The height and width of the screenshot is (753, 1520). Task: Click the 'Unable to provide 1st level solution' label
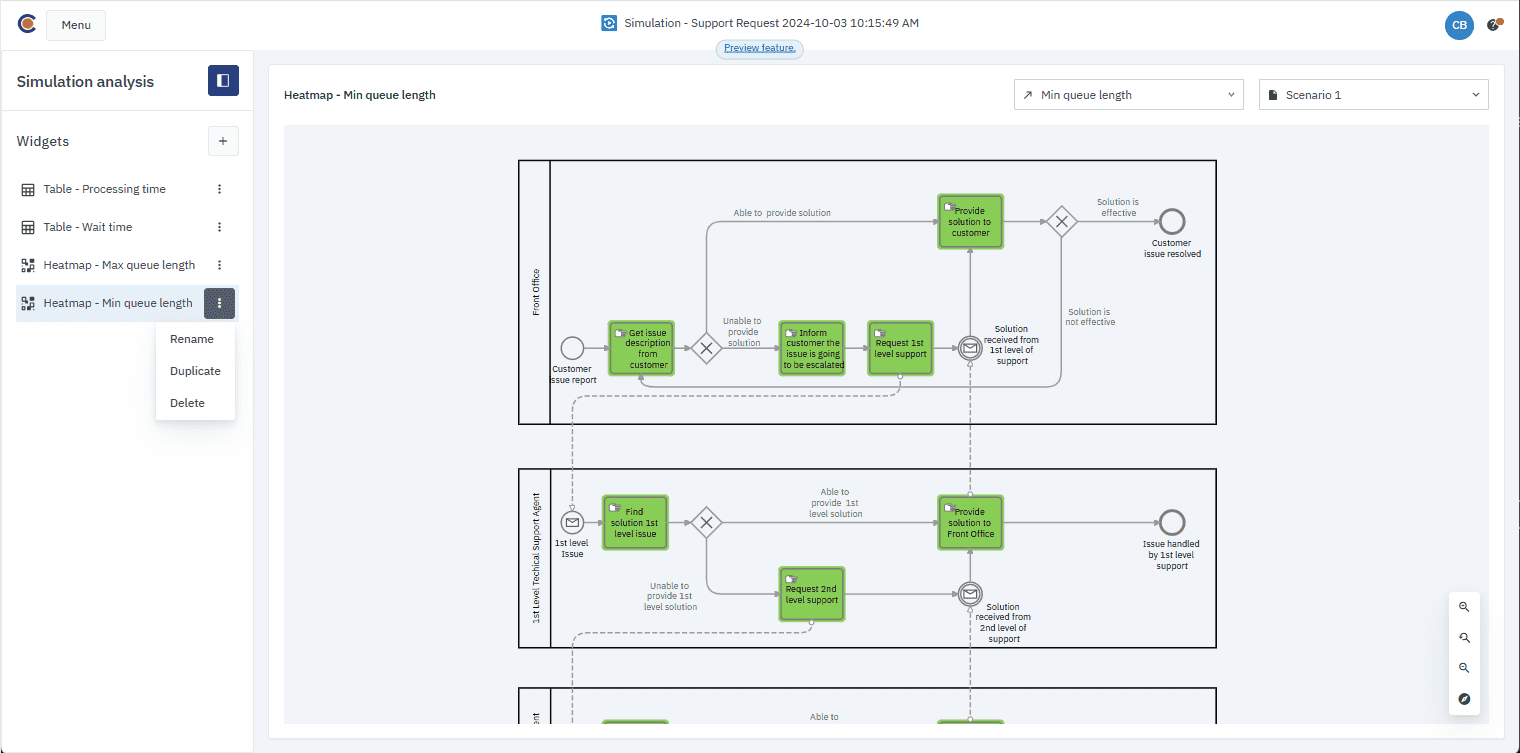click(x=670, y=596)
